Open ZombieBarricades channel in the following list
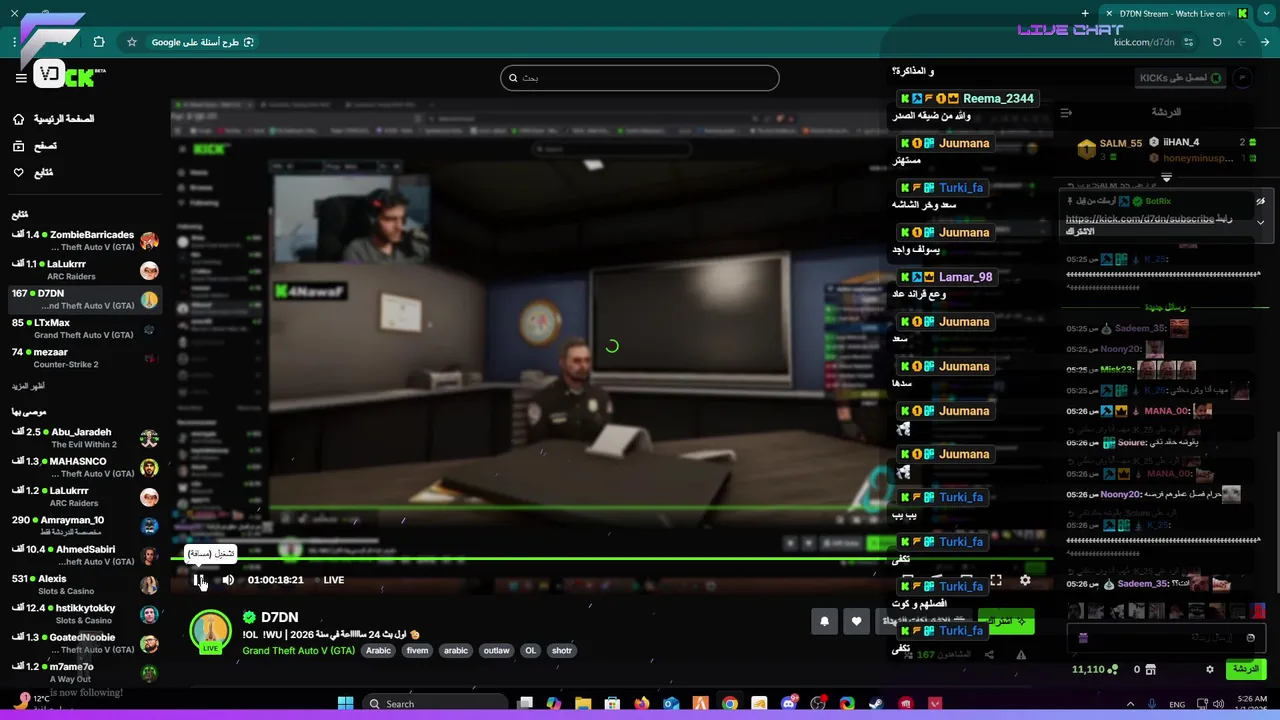 click(85, 240)
